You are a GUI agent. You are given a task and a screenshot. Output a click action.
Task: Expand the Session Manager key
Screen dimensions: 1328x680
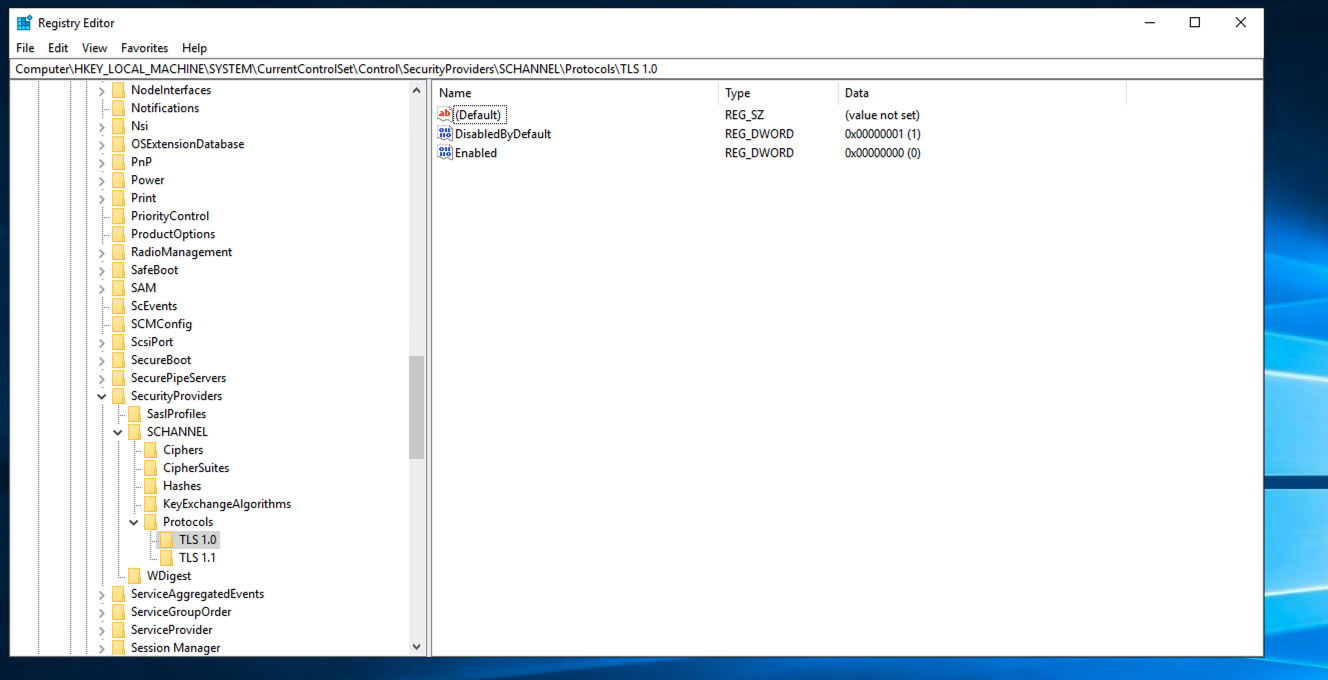pos(102,649)
